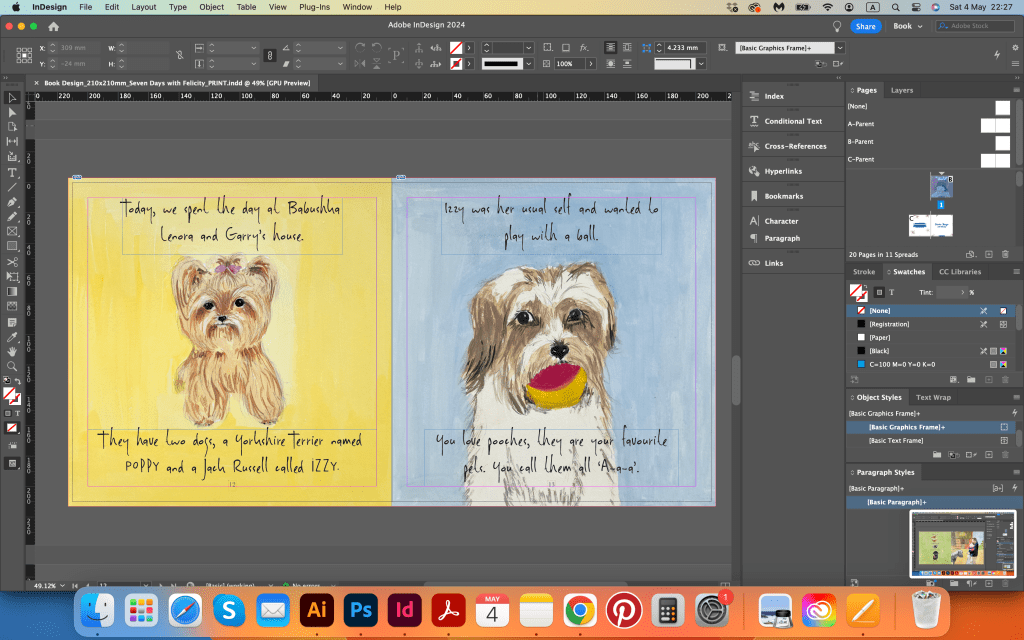The width and height of the screenshot is (1024, 640).
Task: Open the Bookmarks panel
Action: (783, 196)
